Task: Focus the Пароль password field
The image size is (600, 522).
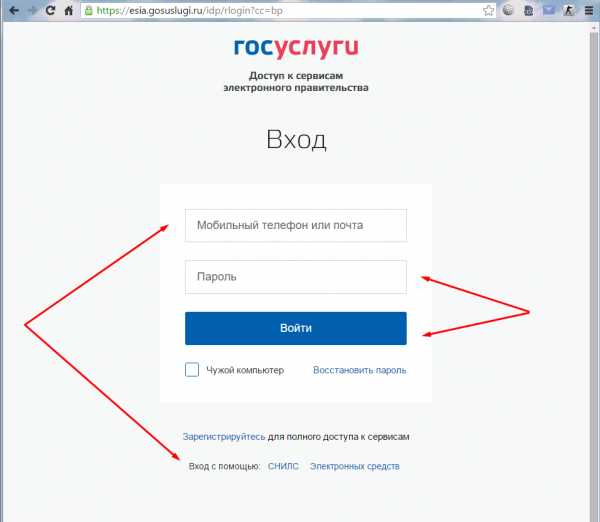Action: point(296,277)
